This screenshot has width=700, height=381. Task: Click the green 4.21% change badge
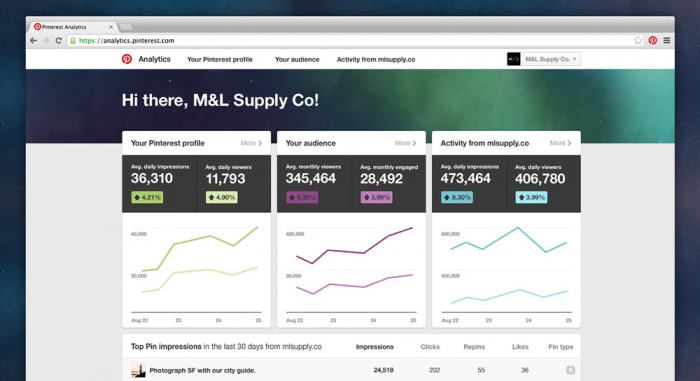[147, 197]
